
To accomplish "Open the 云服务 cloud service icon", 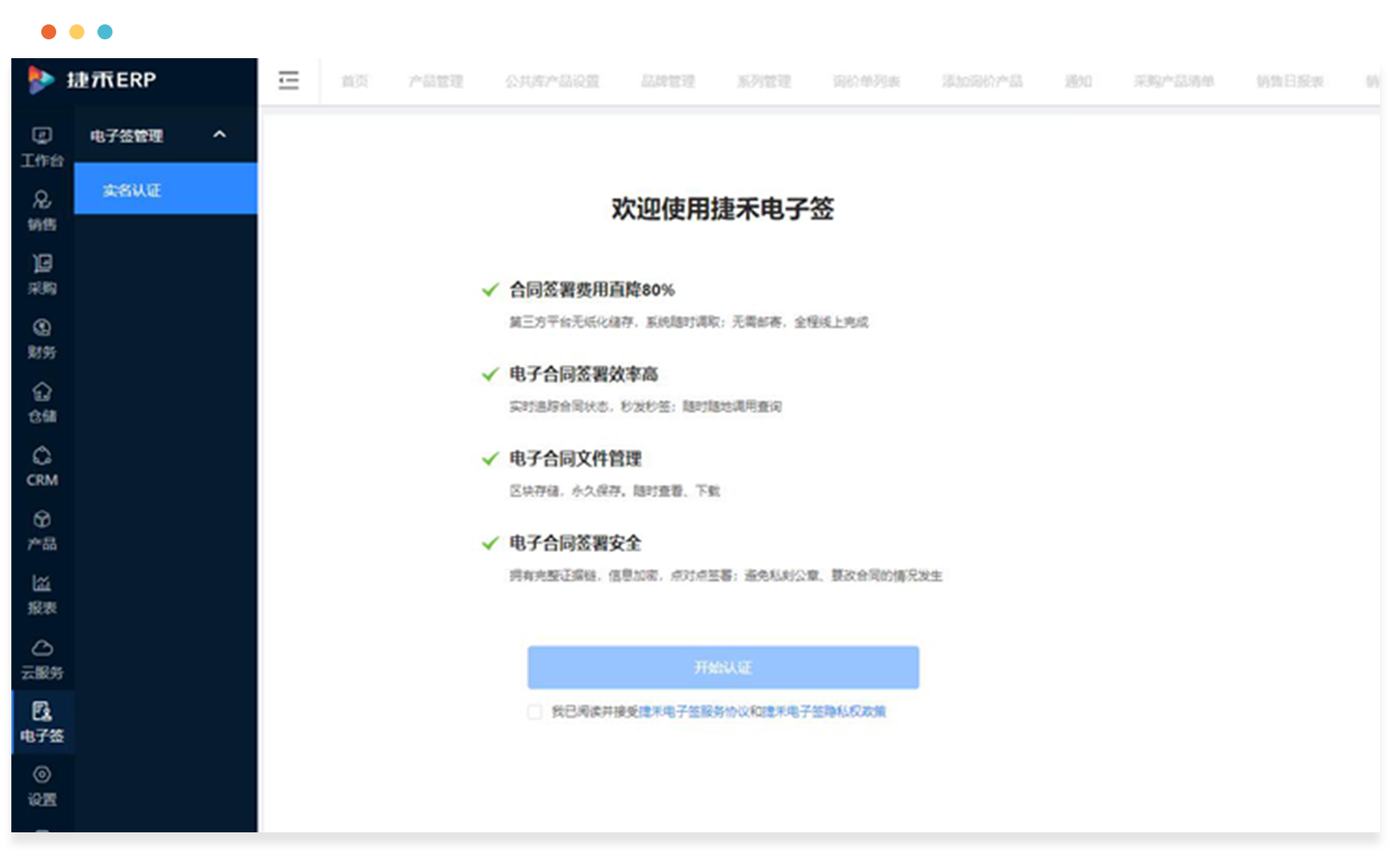I will tap(42, 659).
